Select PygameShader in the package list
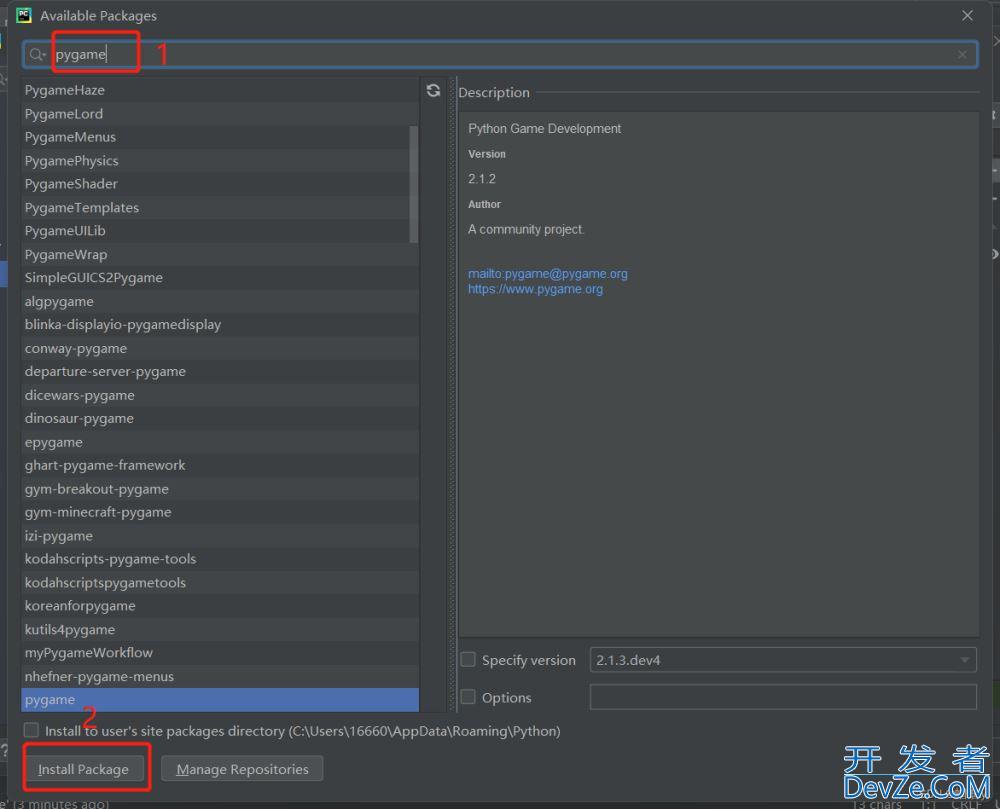This screenshot has width=1000, height=809. (220, 184)
